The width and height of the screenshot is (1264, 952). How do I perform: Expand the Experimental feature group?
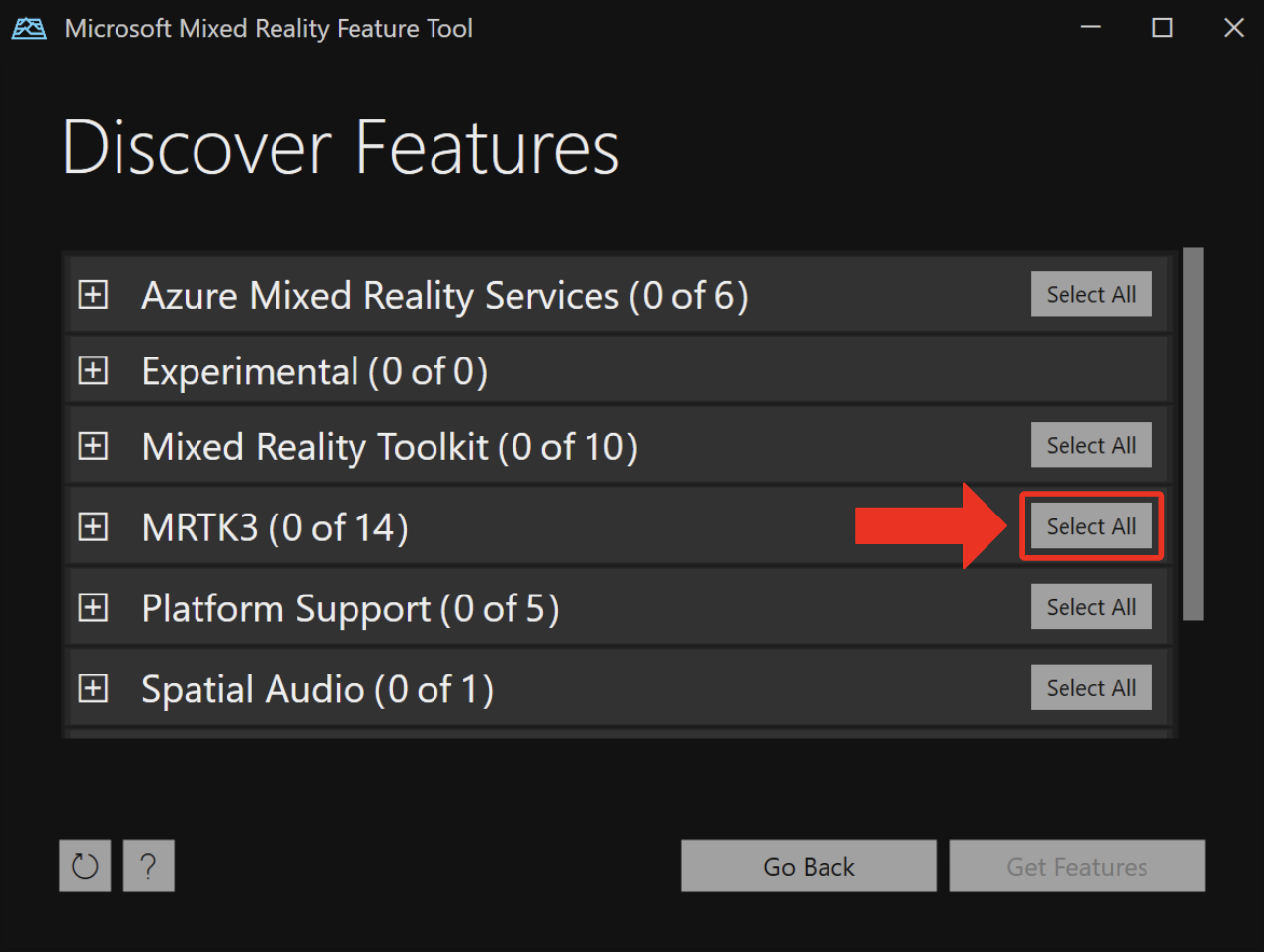[93, 370]
